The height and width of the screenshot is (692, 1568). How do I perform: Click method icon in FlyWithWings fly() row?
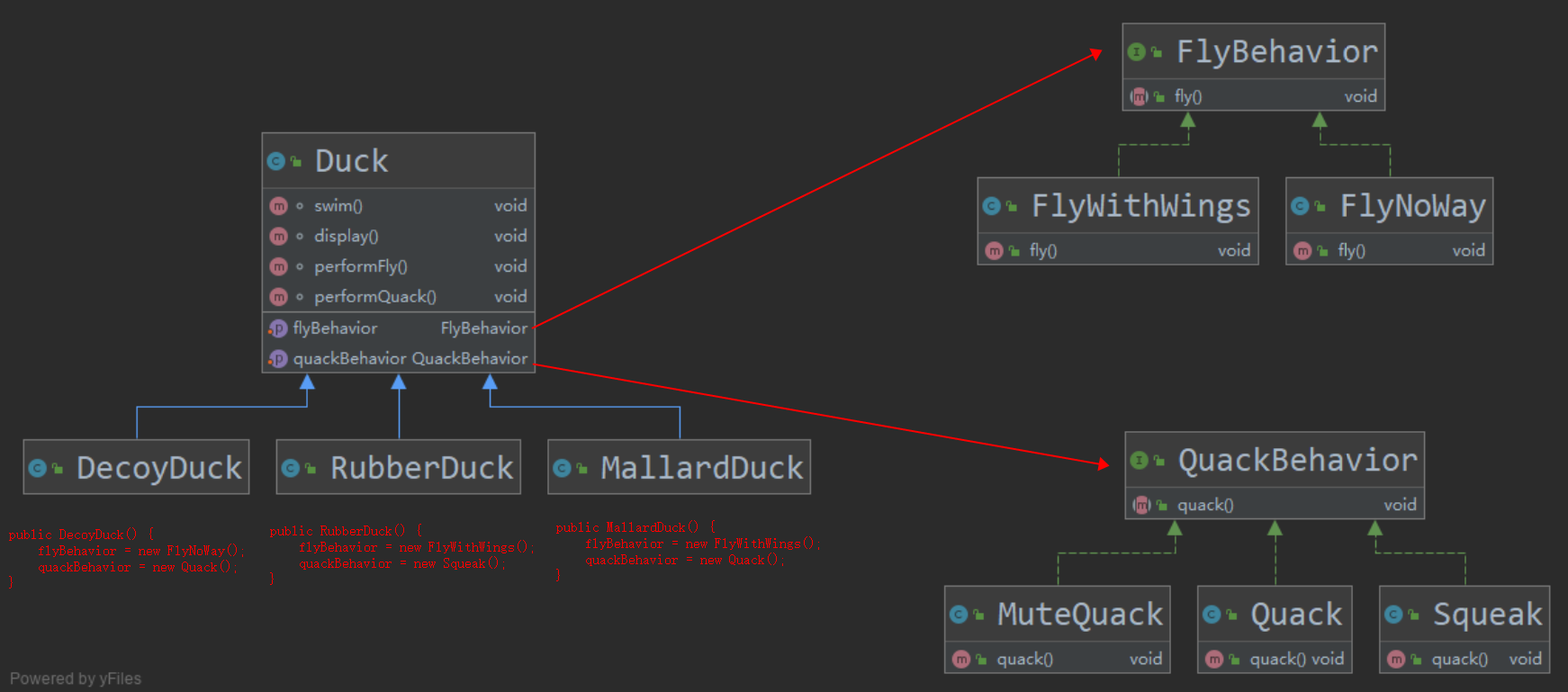pos(994,251)
